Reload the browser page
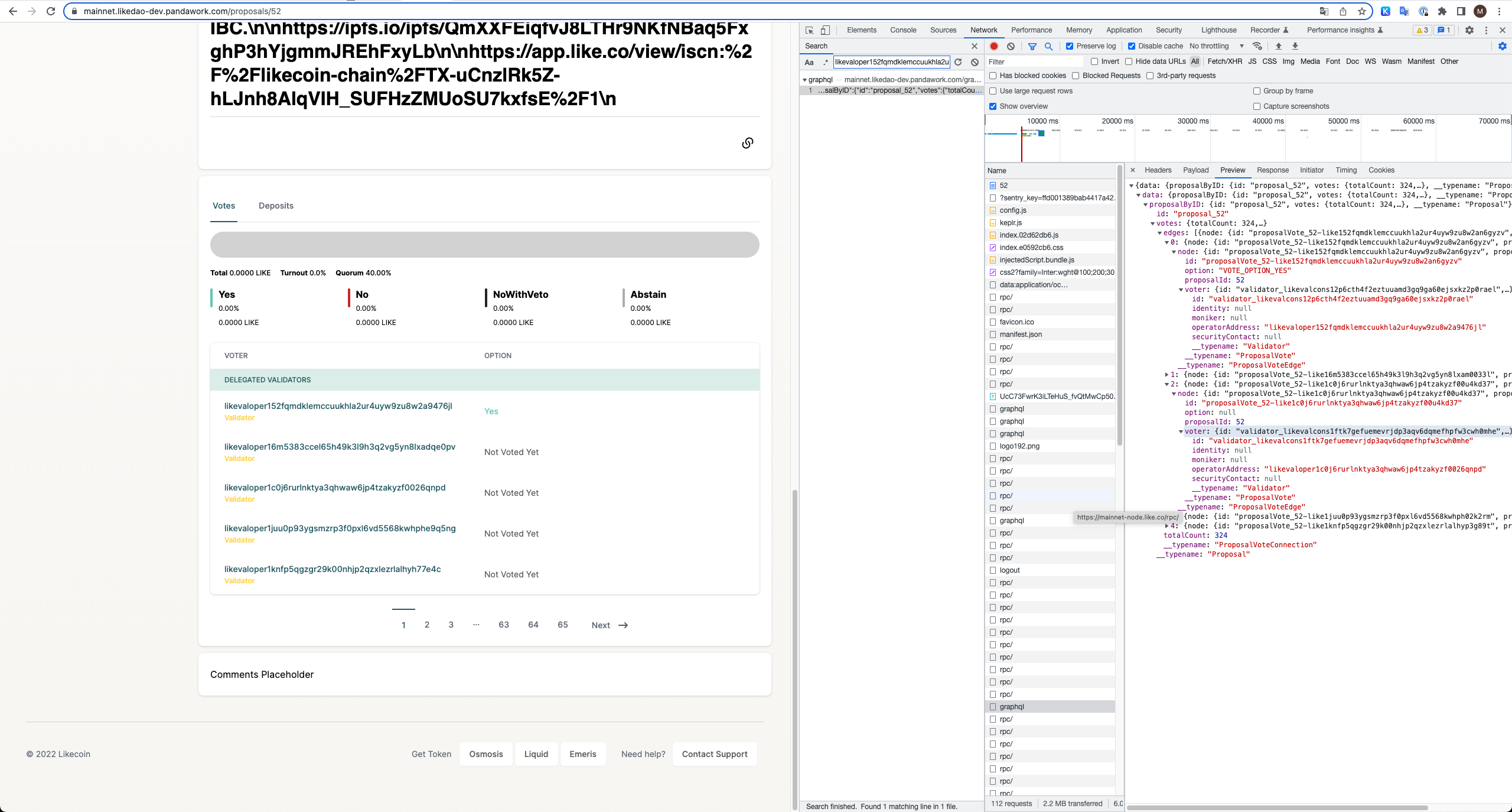 pos(51,11)
